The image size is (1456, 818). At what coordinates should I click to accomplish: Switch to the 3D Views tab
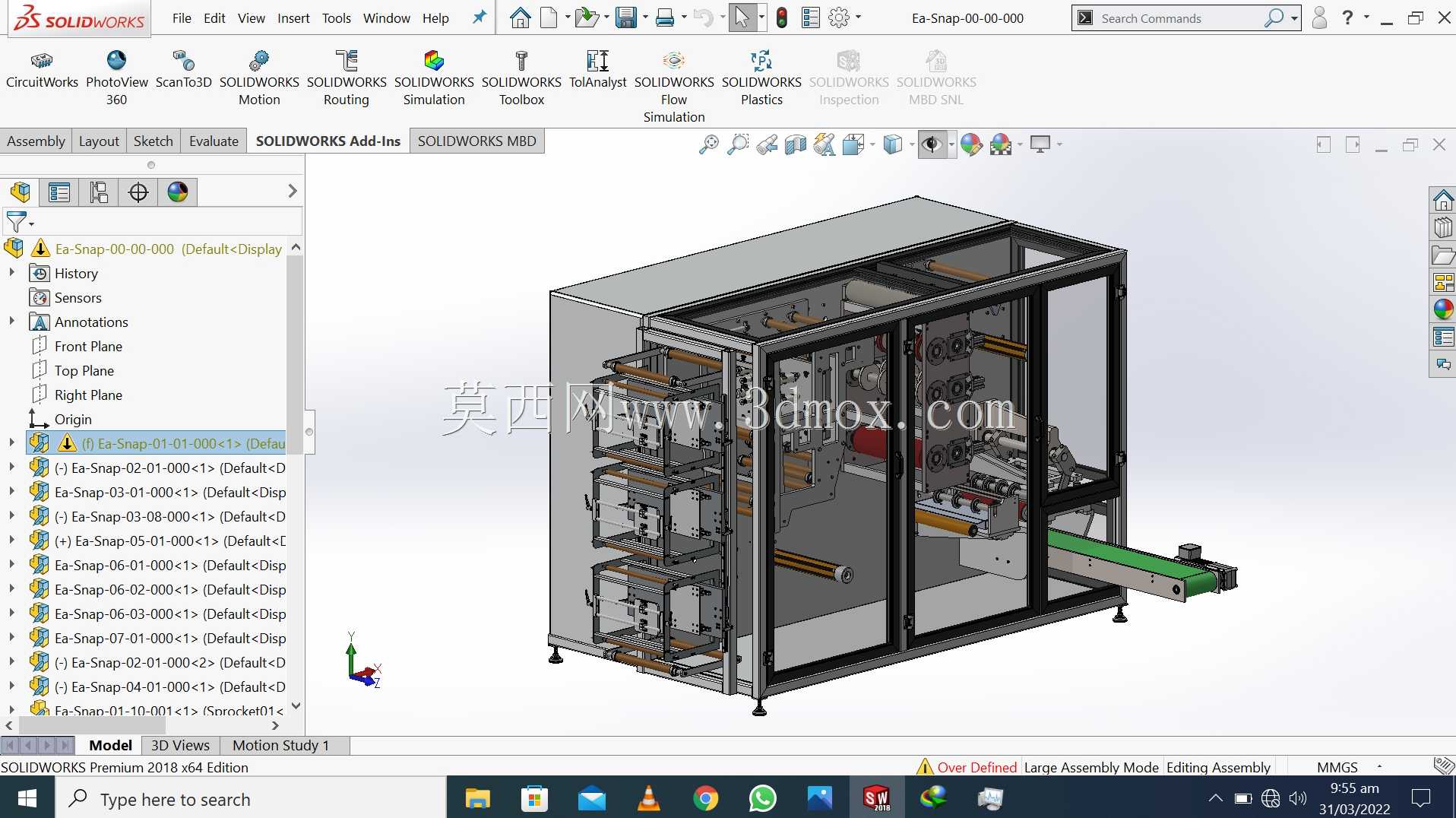[180, 745]
